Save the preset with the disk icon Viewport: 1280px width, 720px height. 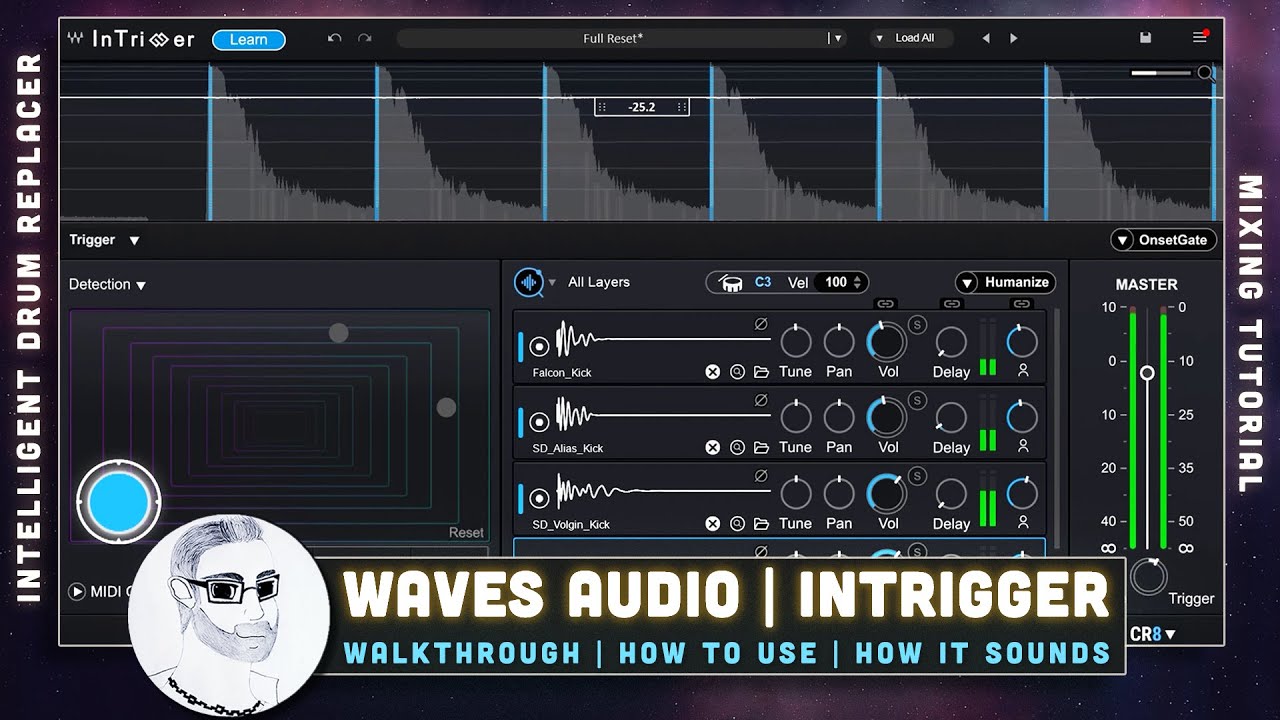[1146, 38]
